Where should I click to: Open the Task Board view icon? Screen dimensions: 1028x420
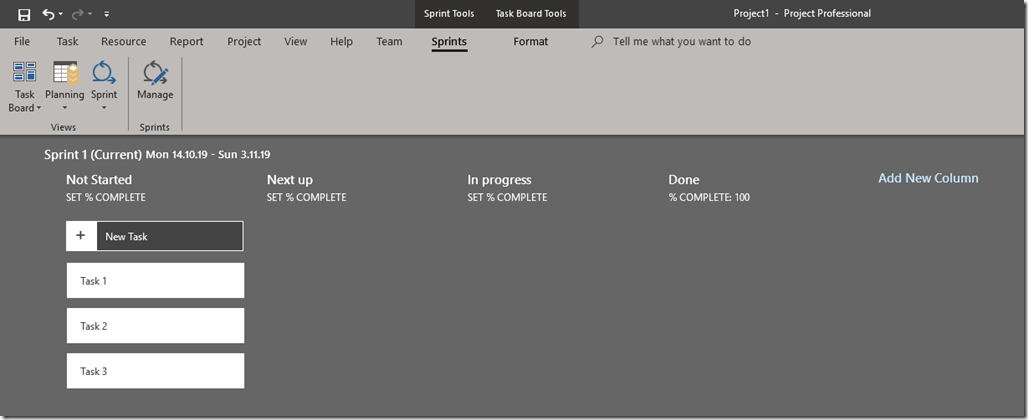coord(24,73)
